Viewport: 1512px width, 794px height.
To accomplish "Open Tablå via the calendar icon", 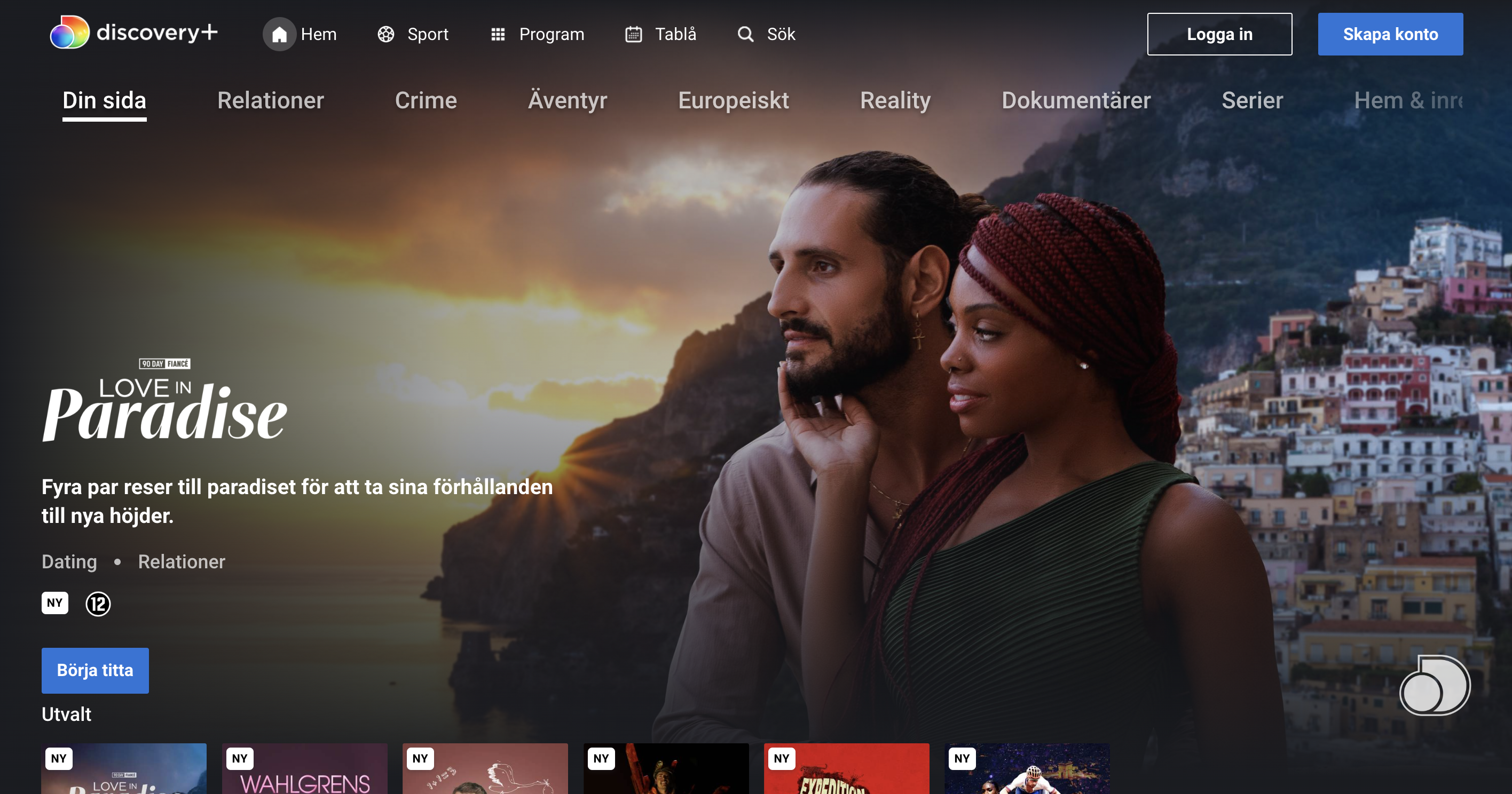I will click(633, 34).
